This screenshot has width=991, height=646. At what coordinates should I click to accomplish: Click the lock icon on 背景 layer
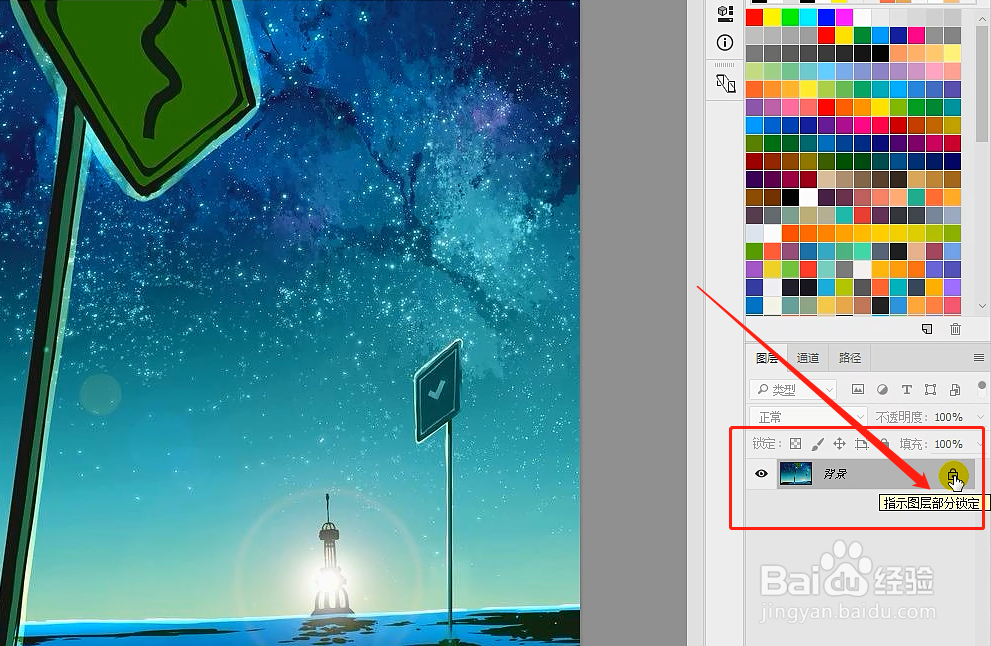pos(952,476)
